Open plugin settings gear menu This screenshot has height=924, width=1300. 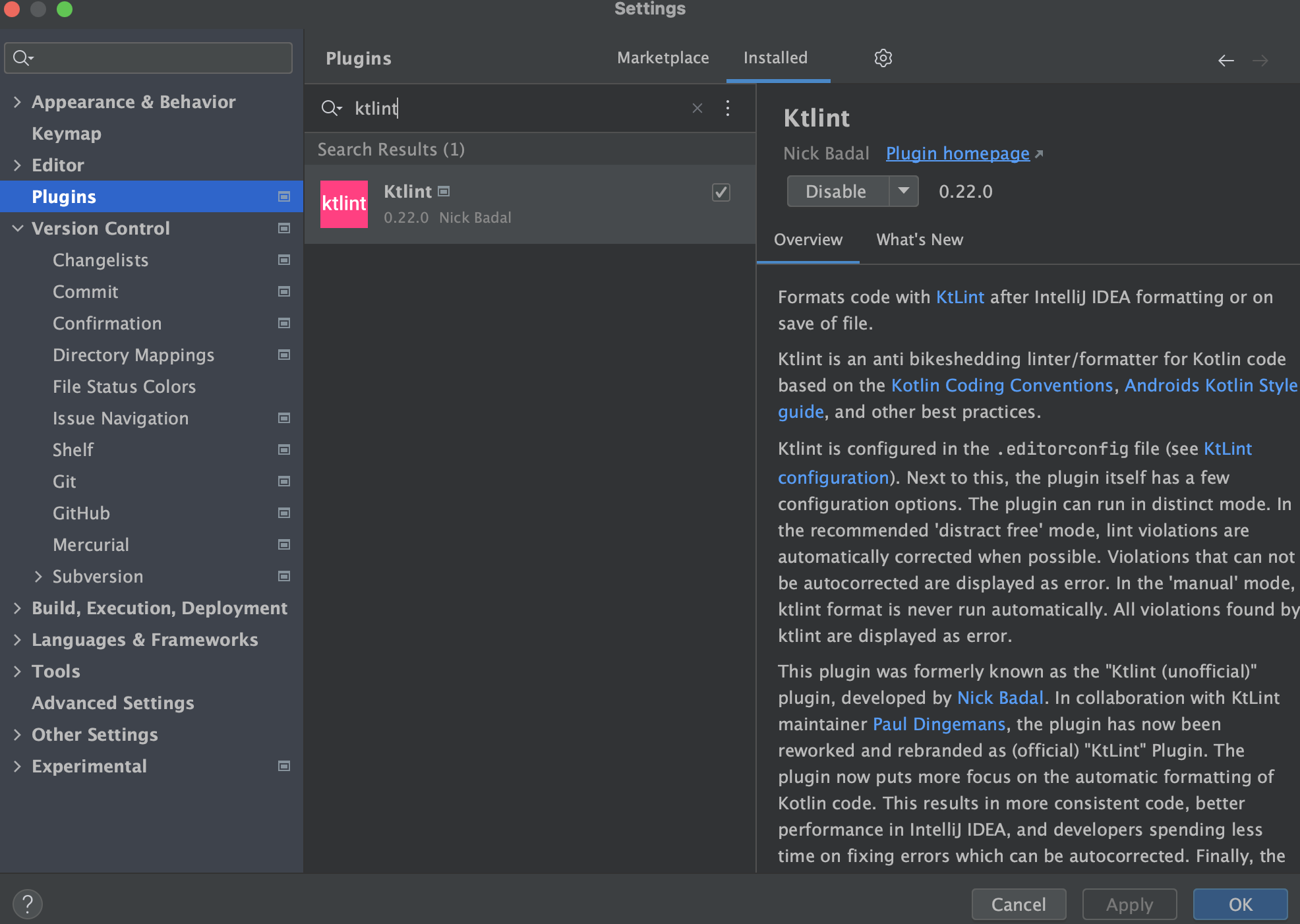pyautogui.click(x=883, y=58)
